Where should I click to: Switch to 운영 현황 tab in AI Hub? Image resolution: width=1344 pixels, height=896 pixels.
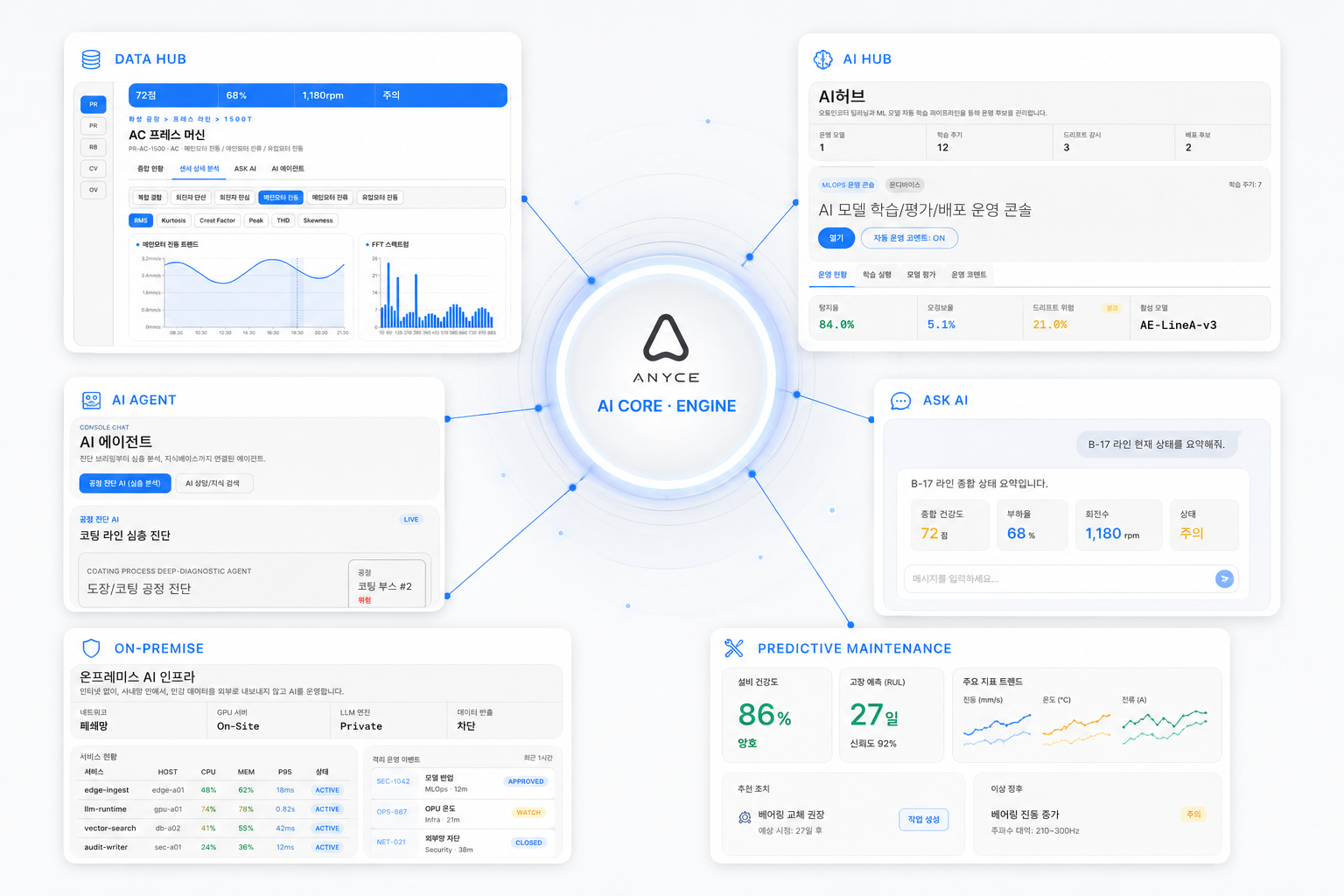click(x=832, y=275)
